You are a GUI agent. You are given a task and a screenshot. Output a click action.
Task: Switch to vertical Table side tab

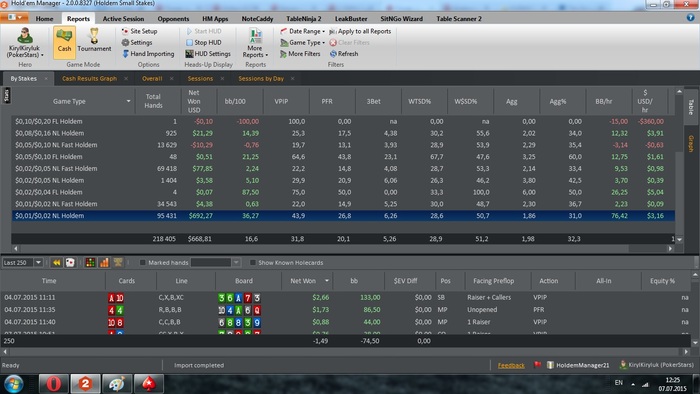coord(691,106)
